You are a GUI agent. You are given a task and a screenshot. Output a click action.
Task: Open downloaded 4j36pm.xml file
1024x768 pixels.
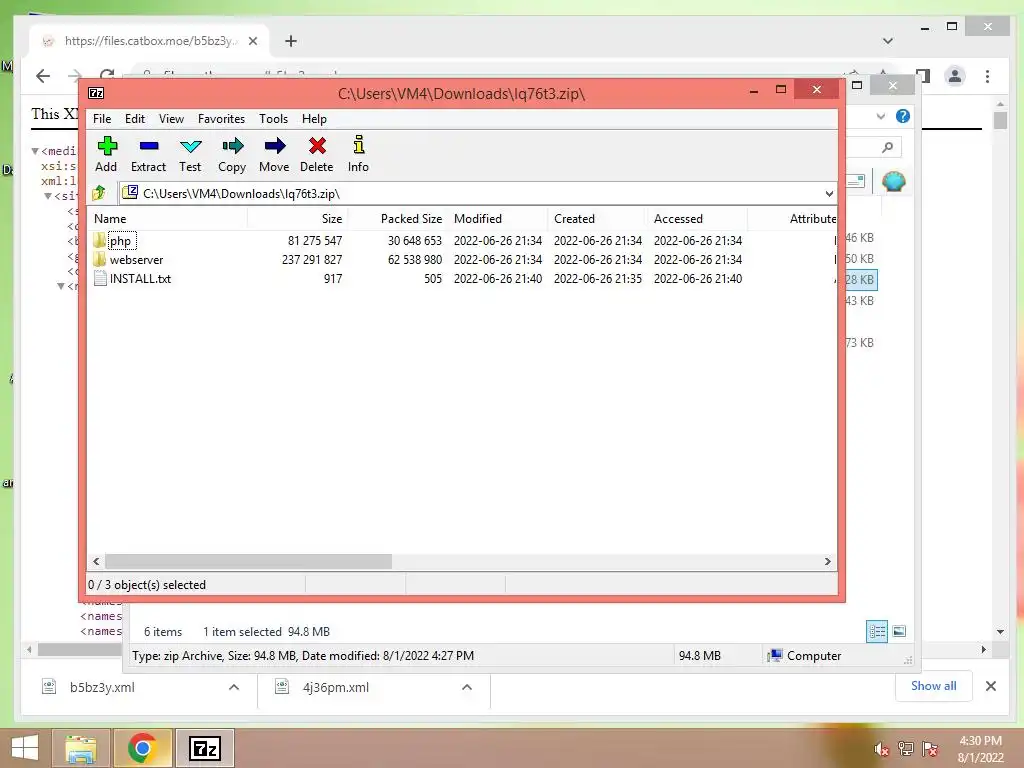point(336,687)
